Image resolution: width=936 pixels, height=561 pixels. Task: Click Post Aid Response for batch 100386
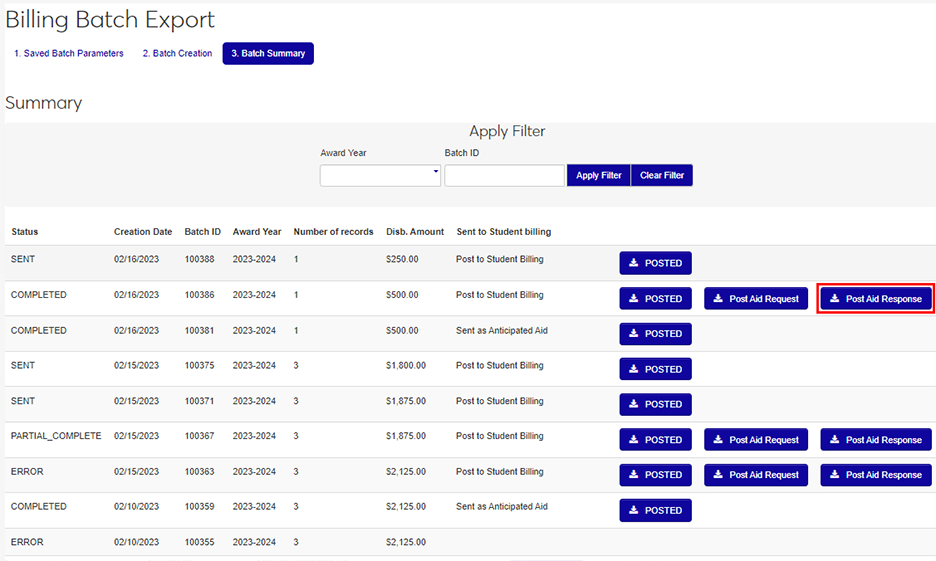click(876, 299)
